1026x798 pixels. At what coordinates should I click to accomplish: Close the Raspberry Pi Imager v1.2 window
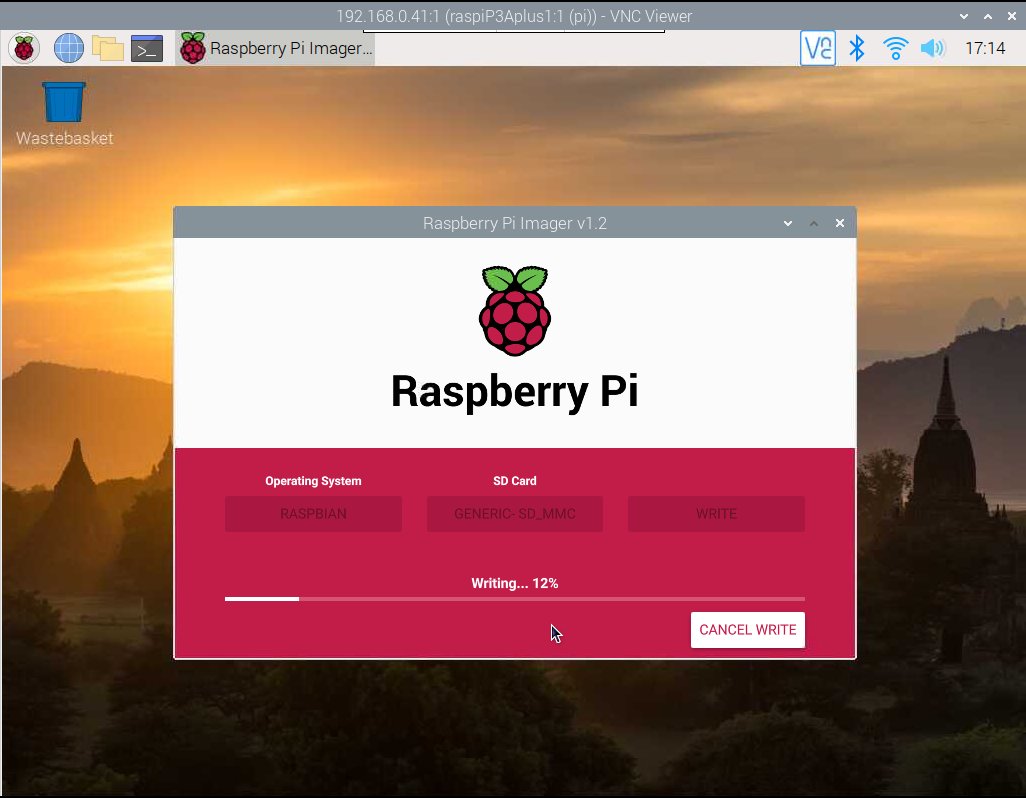pyautogui.click(x=840, y=223)
